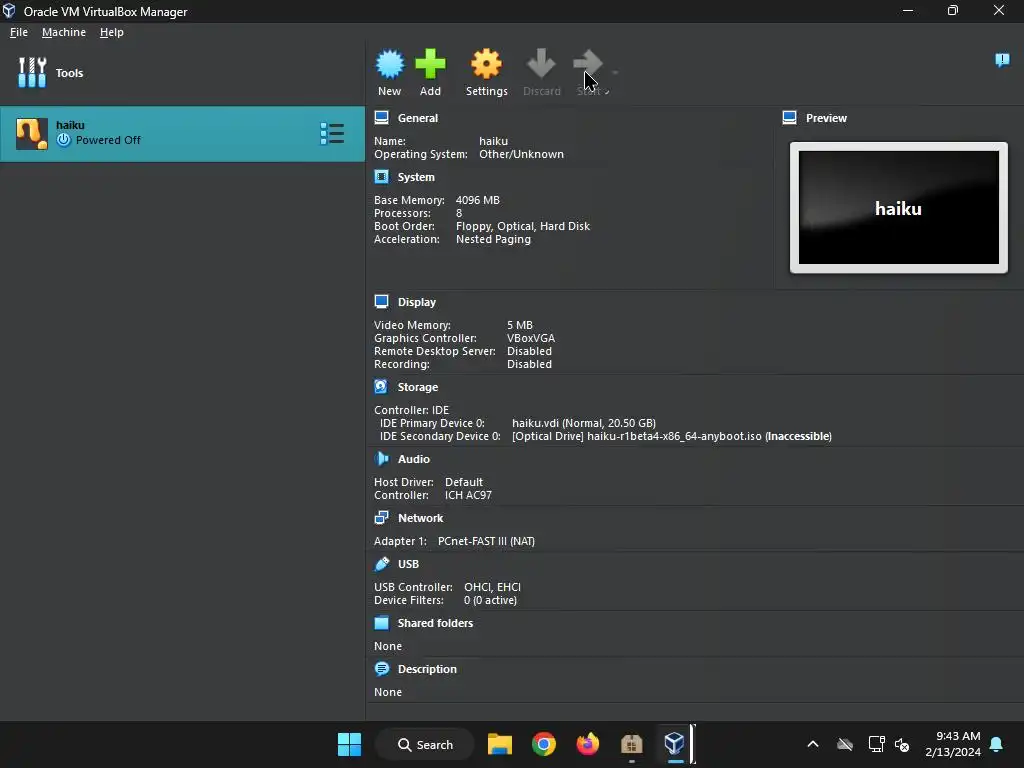Viewport: 1024px width, 768px height.
Task: Select the haiku virtual machine entry
Action: [x=182, y=133]
